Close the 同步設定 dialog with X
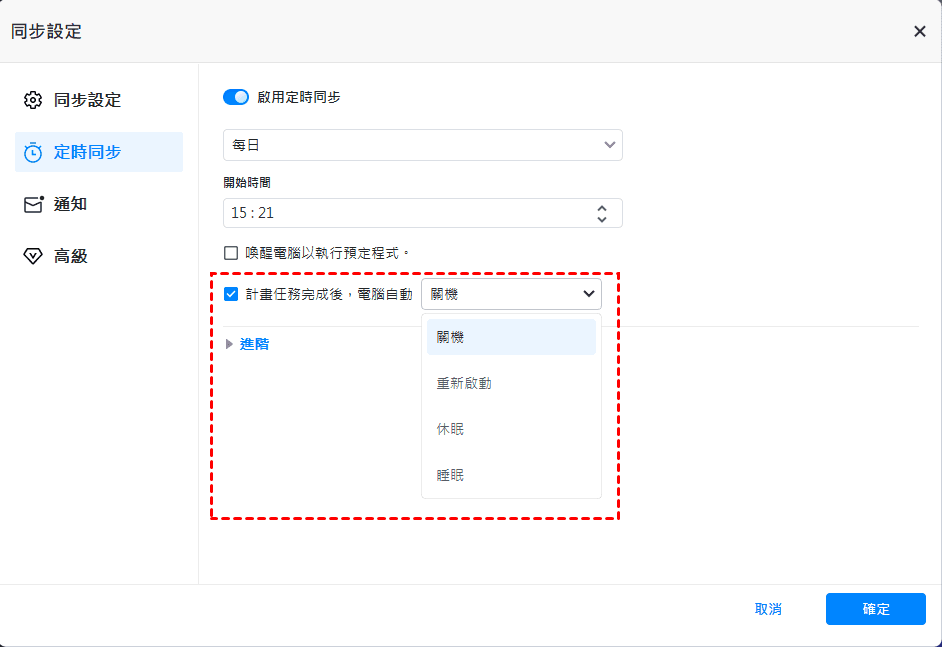This screenshot has height=647, width=942. coord(920,31)
